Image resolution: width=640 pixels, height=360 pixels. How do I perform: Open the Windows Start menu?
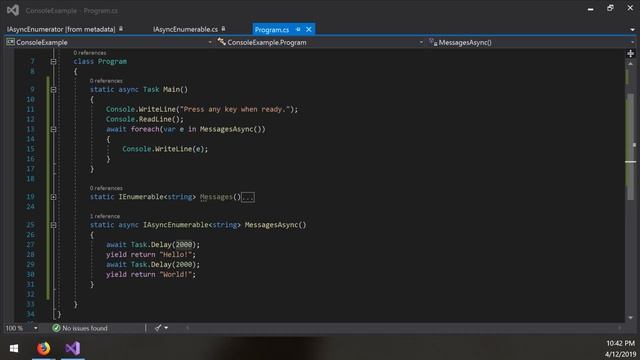point(14,349)
